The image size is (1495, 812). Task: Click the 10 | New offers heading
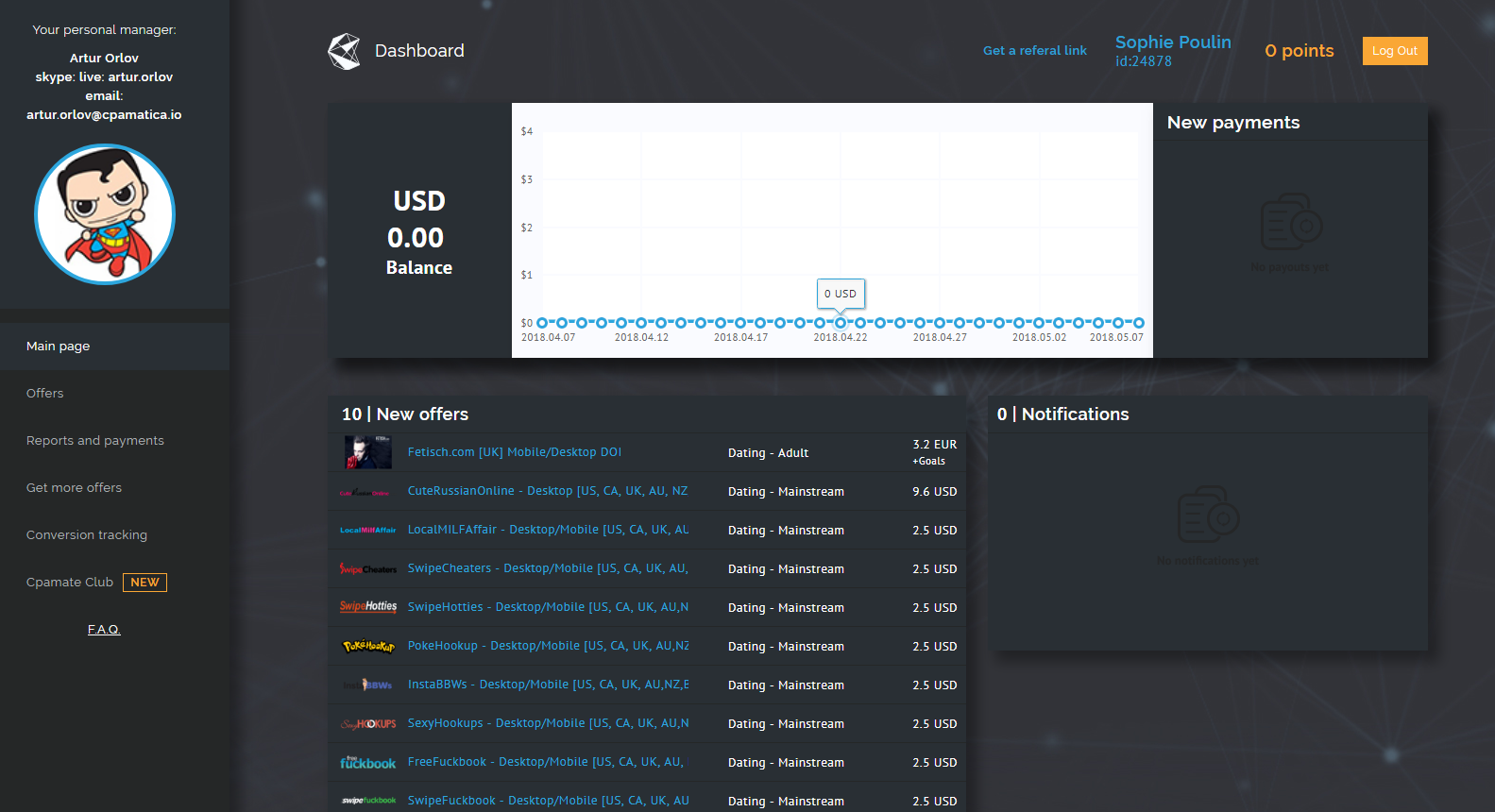(x=404, y=414)
